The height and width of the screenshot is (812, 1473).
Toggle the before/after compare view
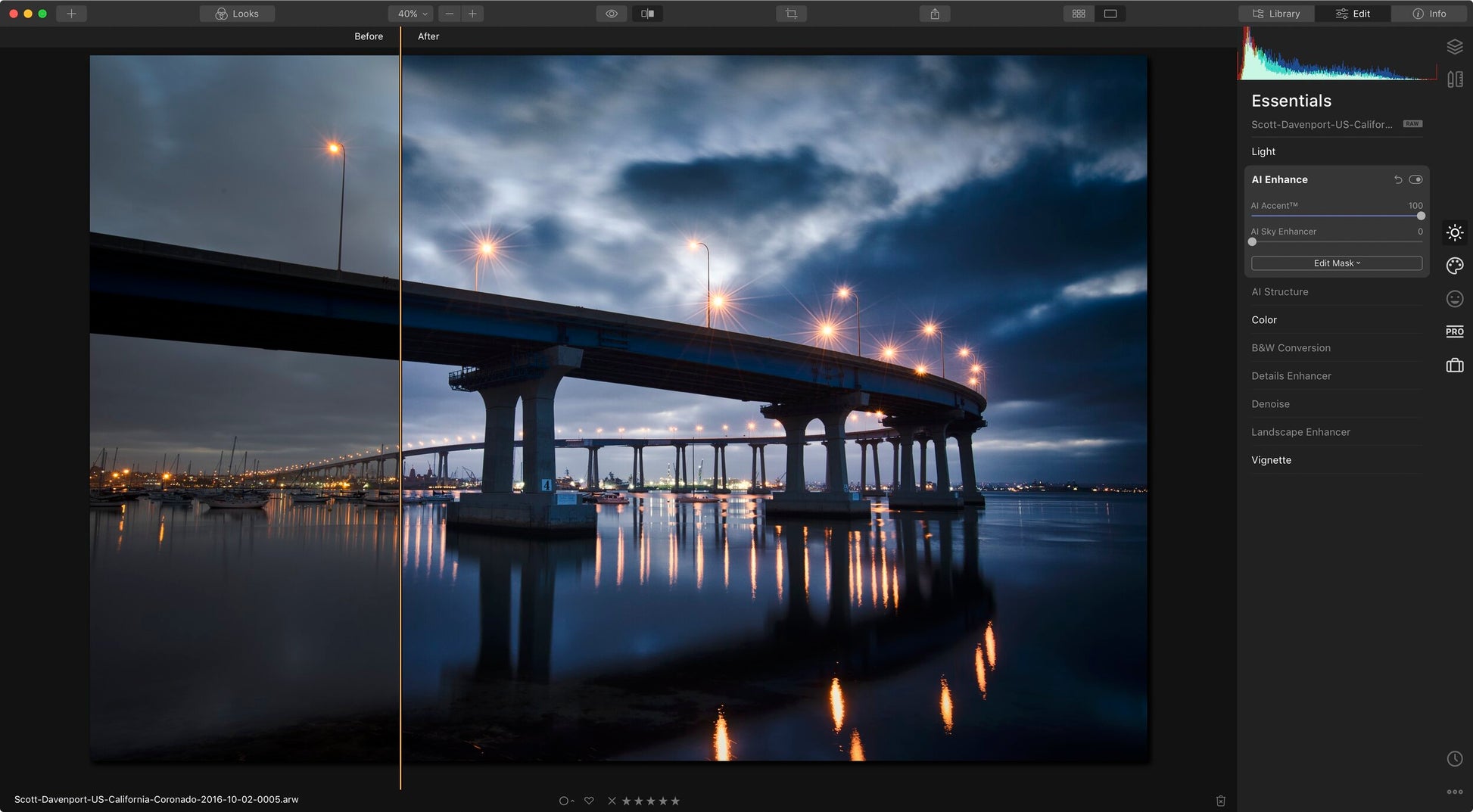coord(647,14)
